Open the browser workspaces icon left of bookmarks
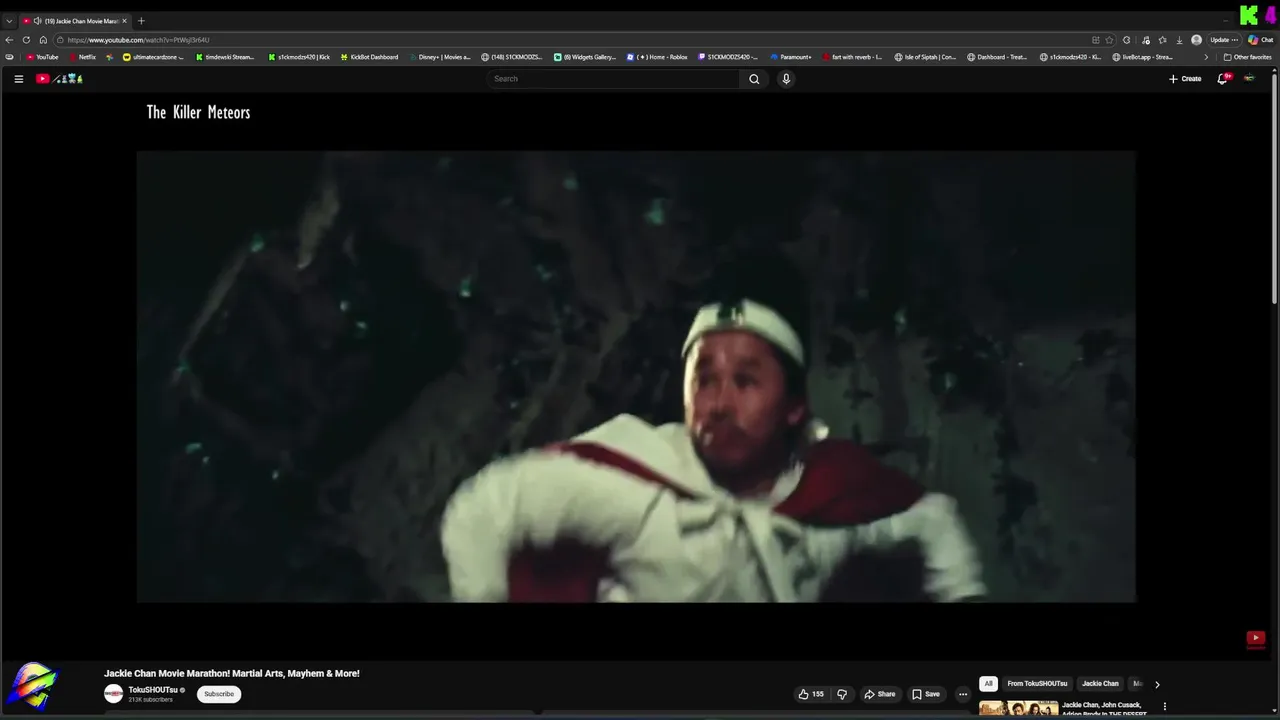The width and height of the screenshot is (1280, 720). (x=9, y=57)
